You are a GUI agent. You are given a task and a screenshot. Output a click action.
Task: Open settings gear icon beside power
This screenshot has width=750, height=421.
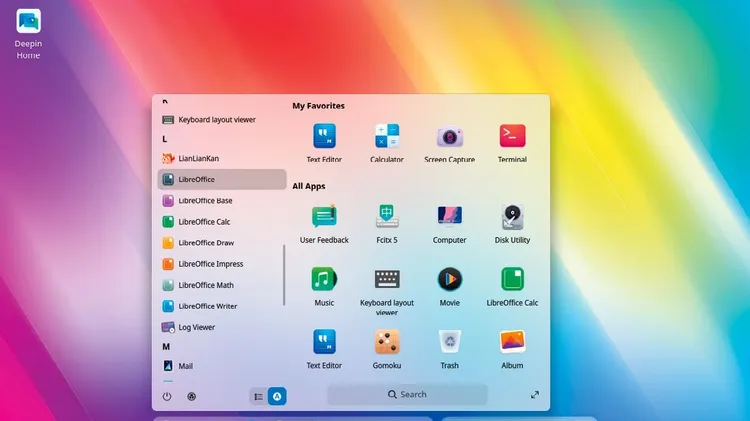(191, 396)
